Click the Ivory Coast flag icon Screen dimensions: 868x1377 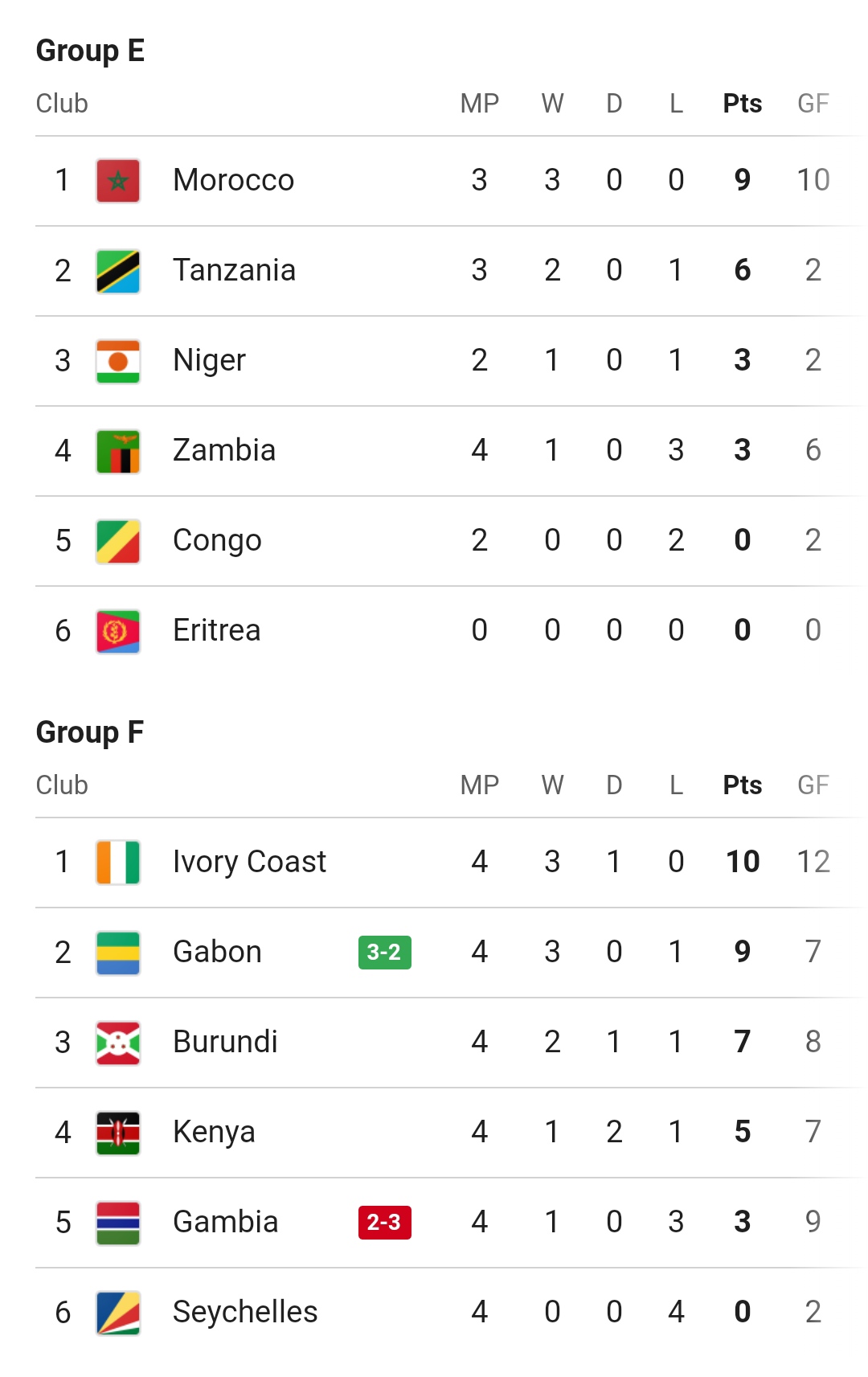[118, 863]
